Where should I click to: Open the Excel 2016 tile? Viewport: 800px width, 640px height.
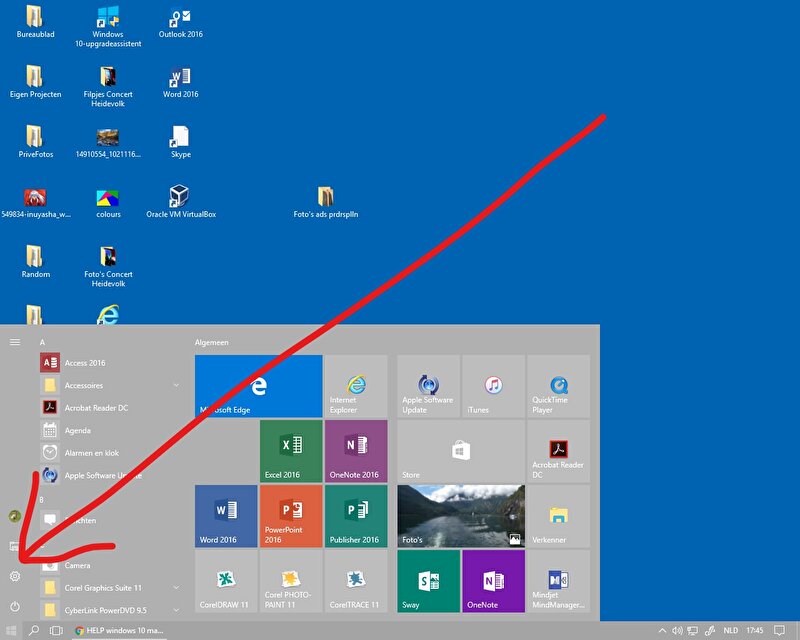[291, 450]
